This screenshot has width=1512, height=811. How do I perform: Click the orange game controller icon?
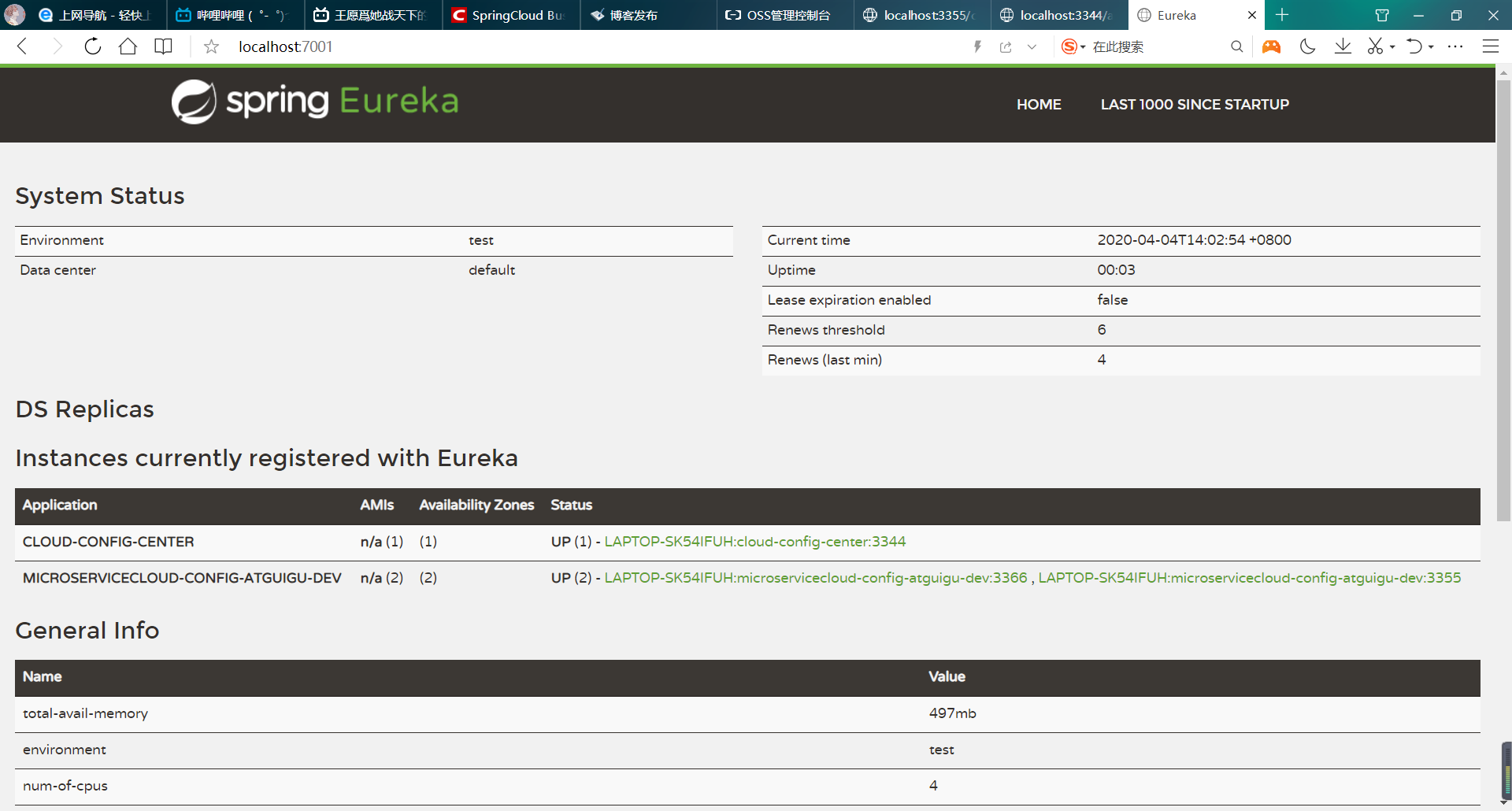[1271, 46]
